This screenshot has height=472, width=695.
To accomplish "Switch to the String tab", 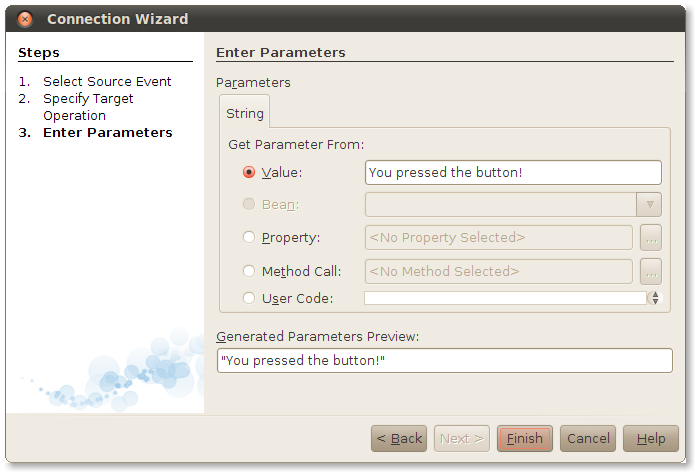I will 245,114.
